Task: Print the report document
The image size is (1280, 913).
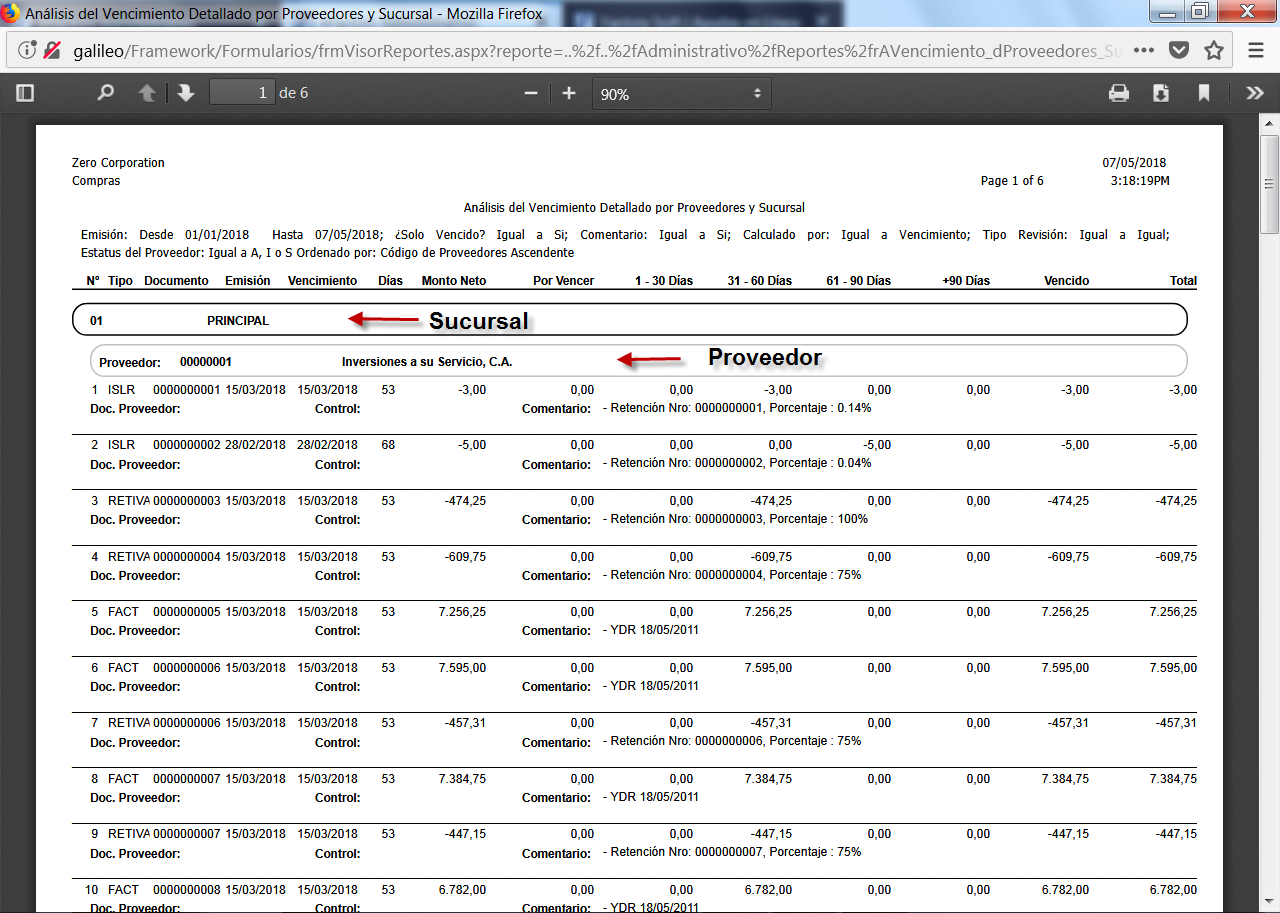Action: tap(1119, 93)
